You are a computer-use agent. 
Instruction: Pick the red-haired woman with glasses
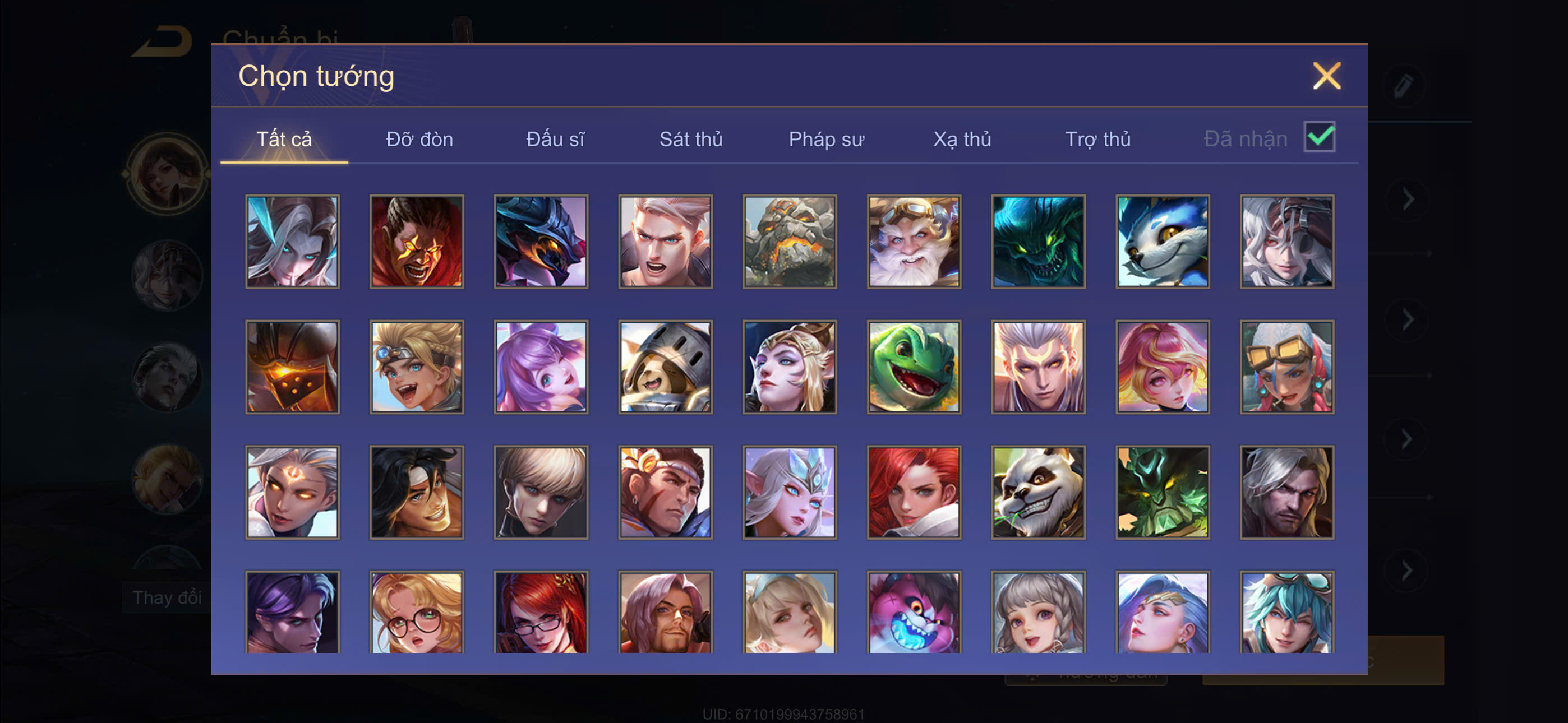click(x=541, y=611)
